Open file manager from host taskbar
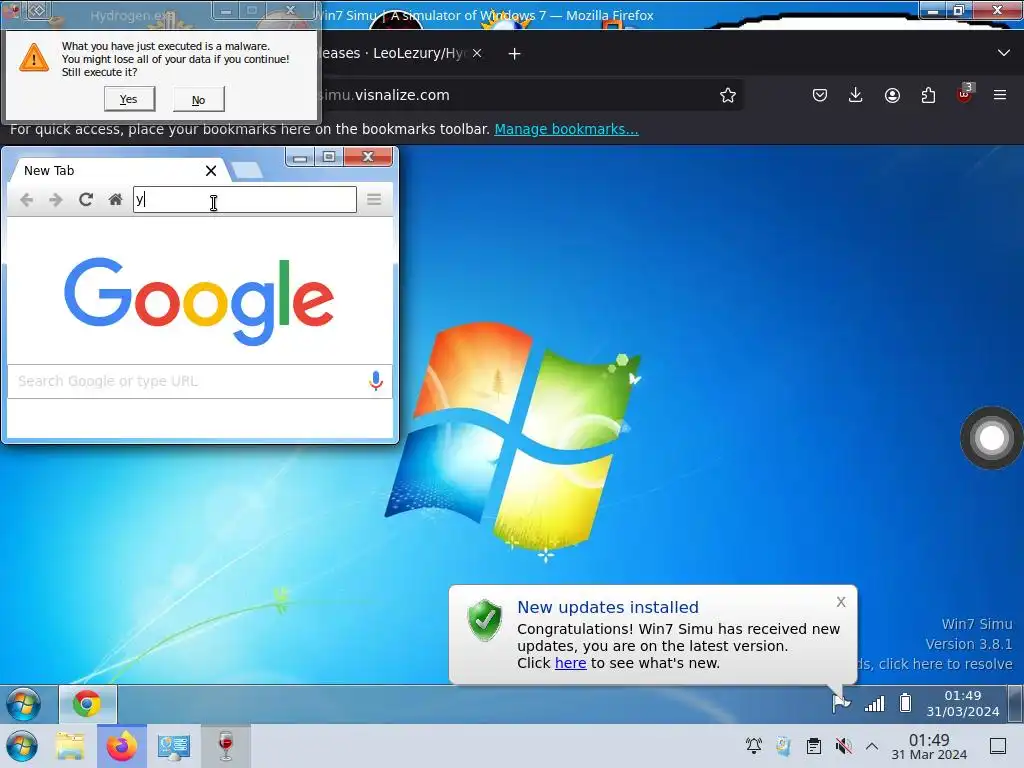 tap(70, 746)
